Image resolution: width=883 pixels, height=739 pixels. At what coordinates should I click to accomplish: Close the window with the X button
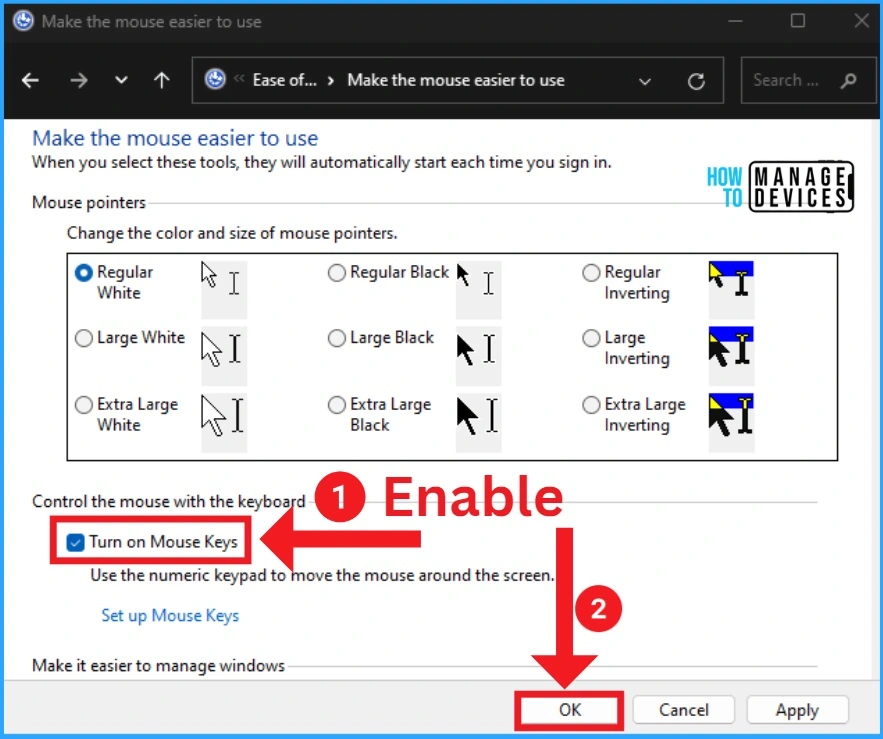tap(862, 21)
